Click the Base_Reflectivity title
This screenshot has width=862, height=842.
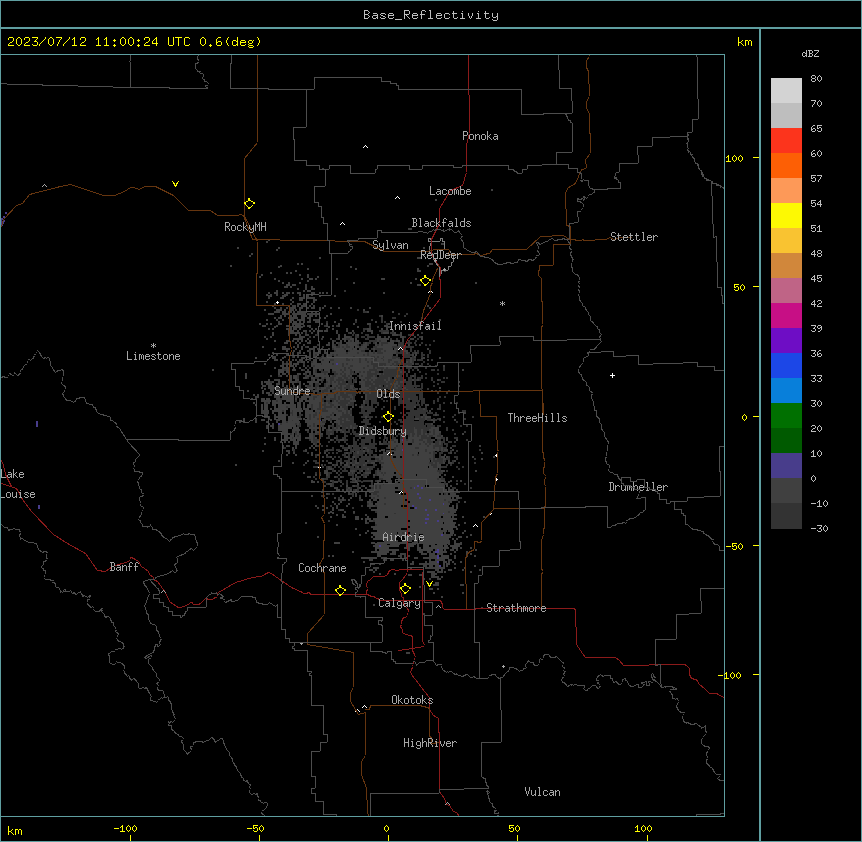431,15
